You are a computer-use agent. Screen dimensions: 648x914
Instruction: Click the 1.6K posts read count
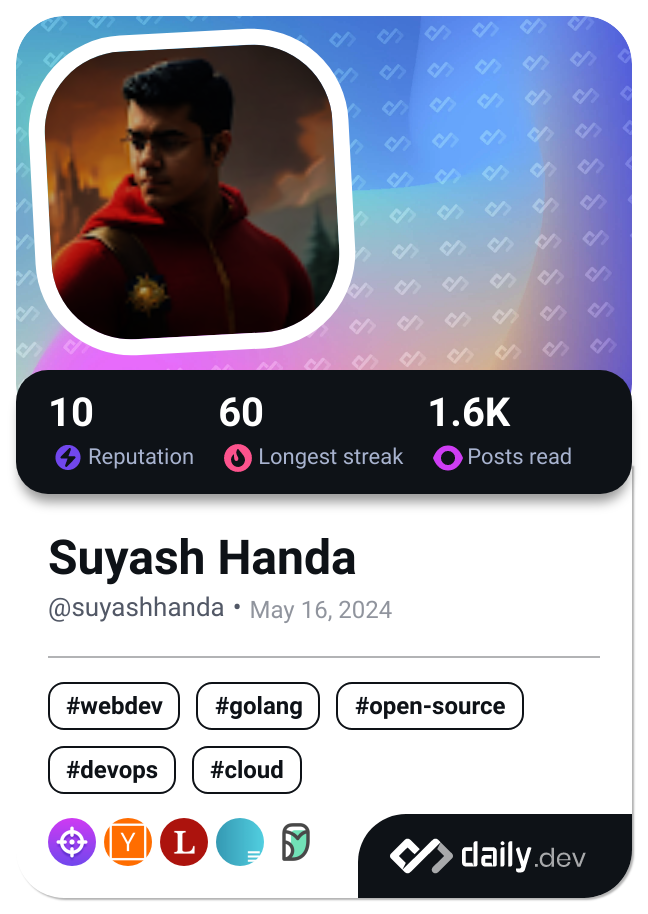[x=470, y=412]
